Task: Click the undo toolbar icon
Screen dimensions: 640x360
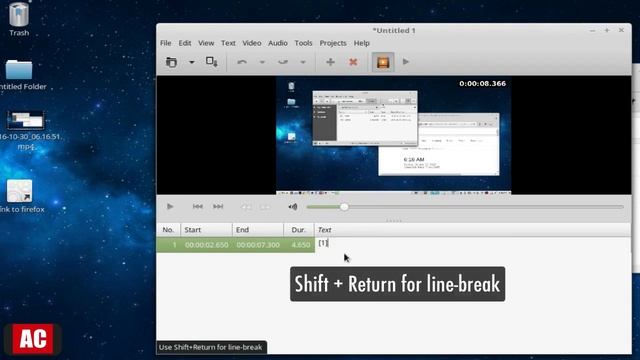Action: [242, 62]
